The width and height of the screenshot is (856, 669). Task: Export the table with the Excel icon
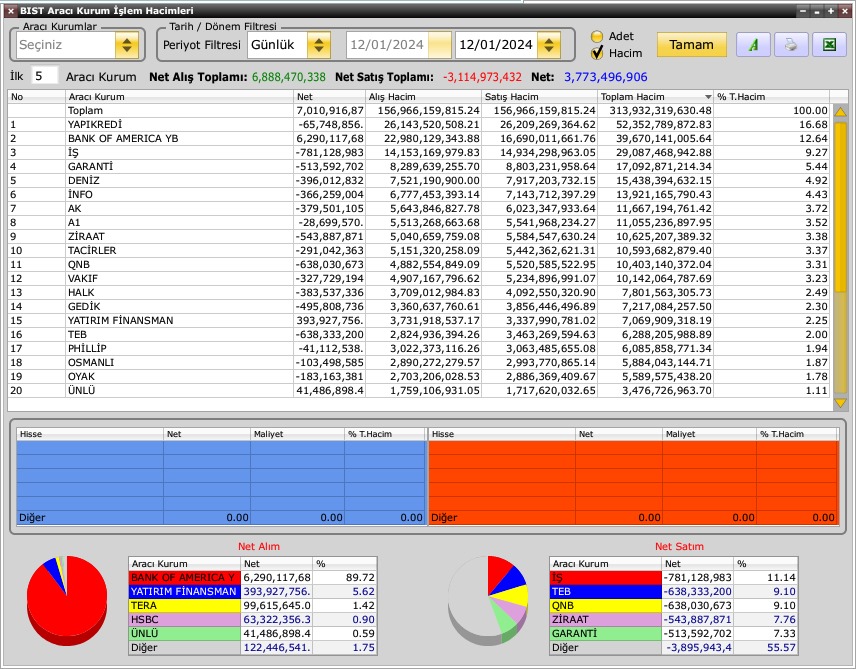tap(829, 45)
